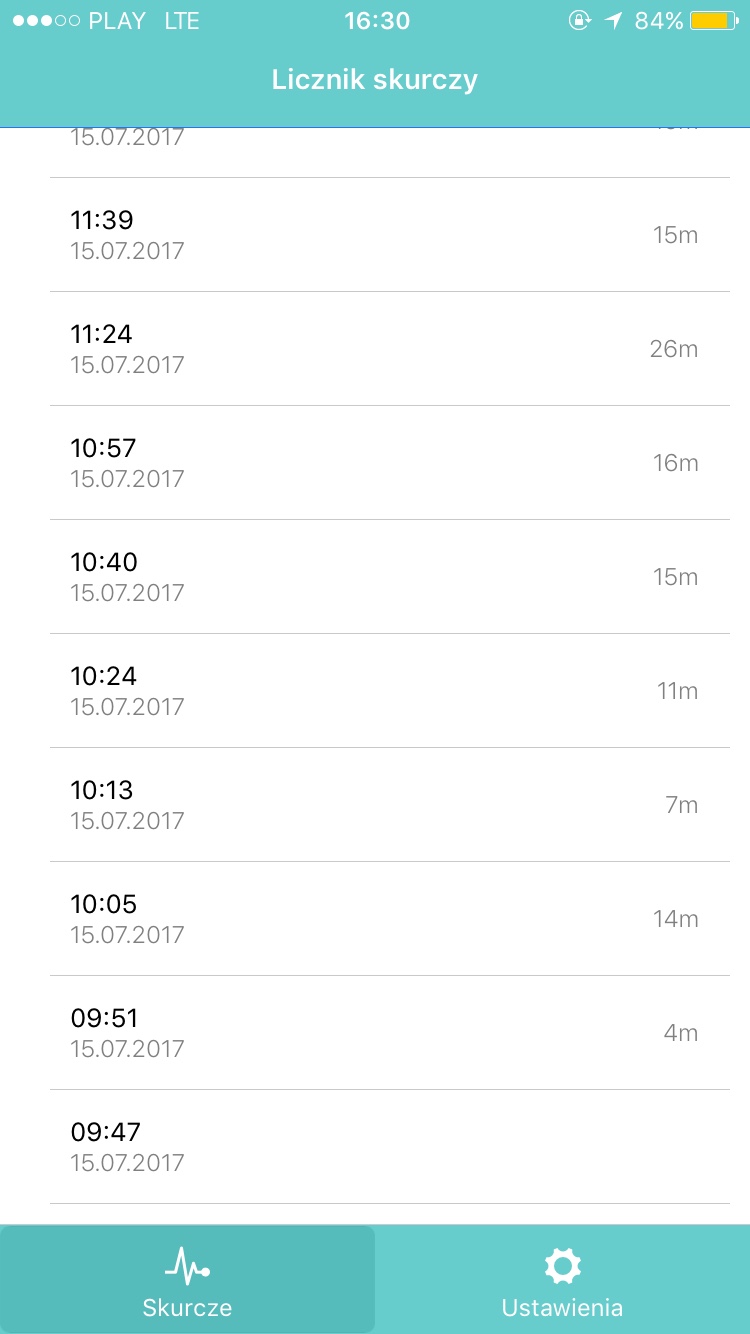
Task: Select the 10:13 contraction record
Action: click(x=390, y=805)
